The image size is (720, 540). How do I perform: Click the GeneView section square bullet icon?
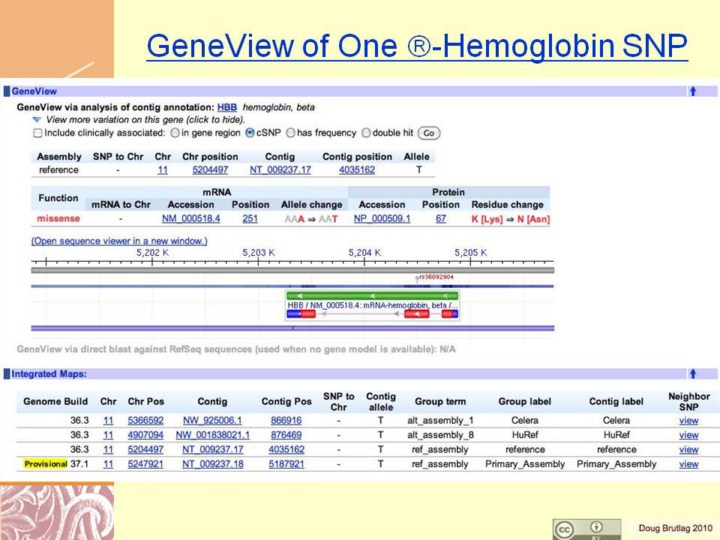pyautogui.click(x=7, y=91)
